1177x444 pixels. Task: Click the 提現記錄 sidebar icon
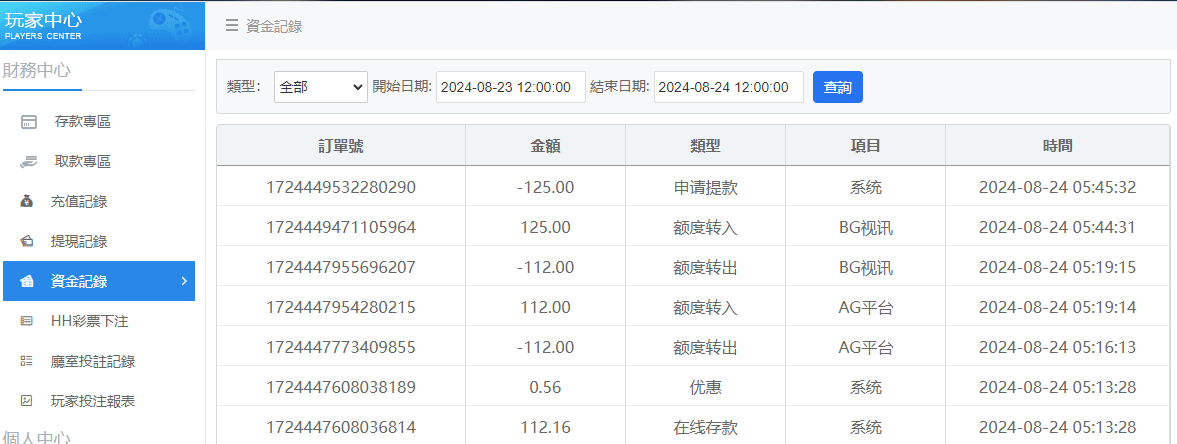click(x=27, y=241)
